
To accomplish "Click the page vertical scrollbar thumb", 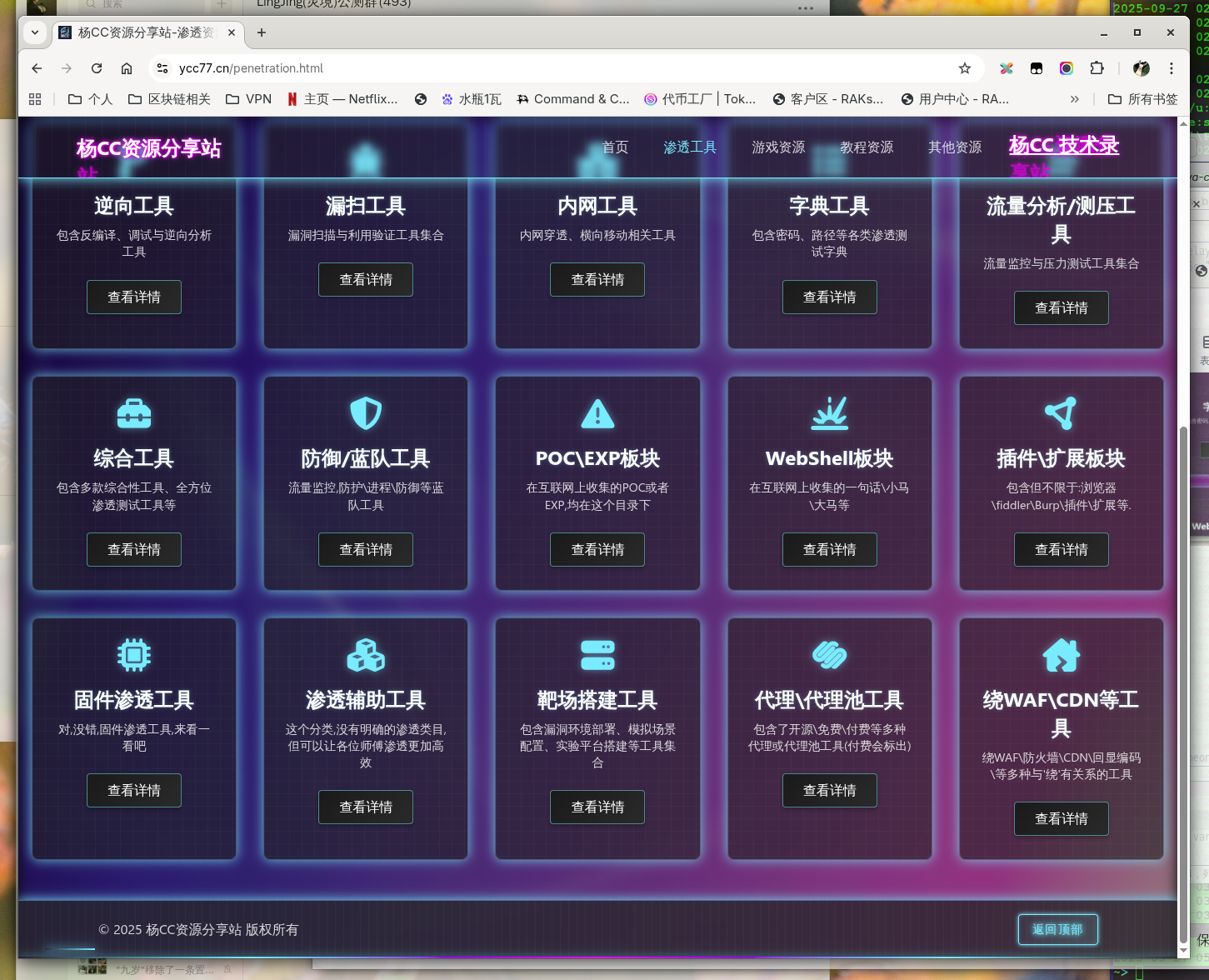I will coord(1183,683).
